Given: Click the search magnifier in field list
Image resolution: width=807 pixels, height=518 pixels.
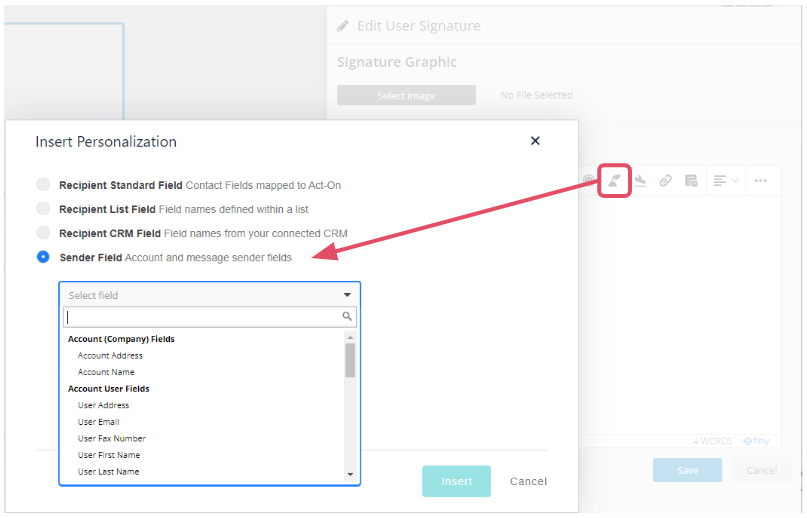Looking at the screenshot, I should coord(347,317).
